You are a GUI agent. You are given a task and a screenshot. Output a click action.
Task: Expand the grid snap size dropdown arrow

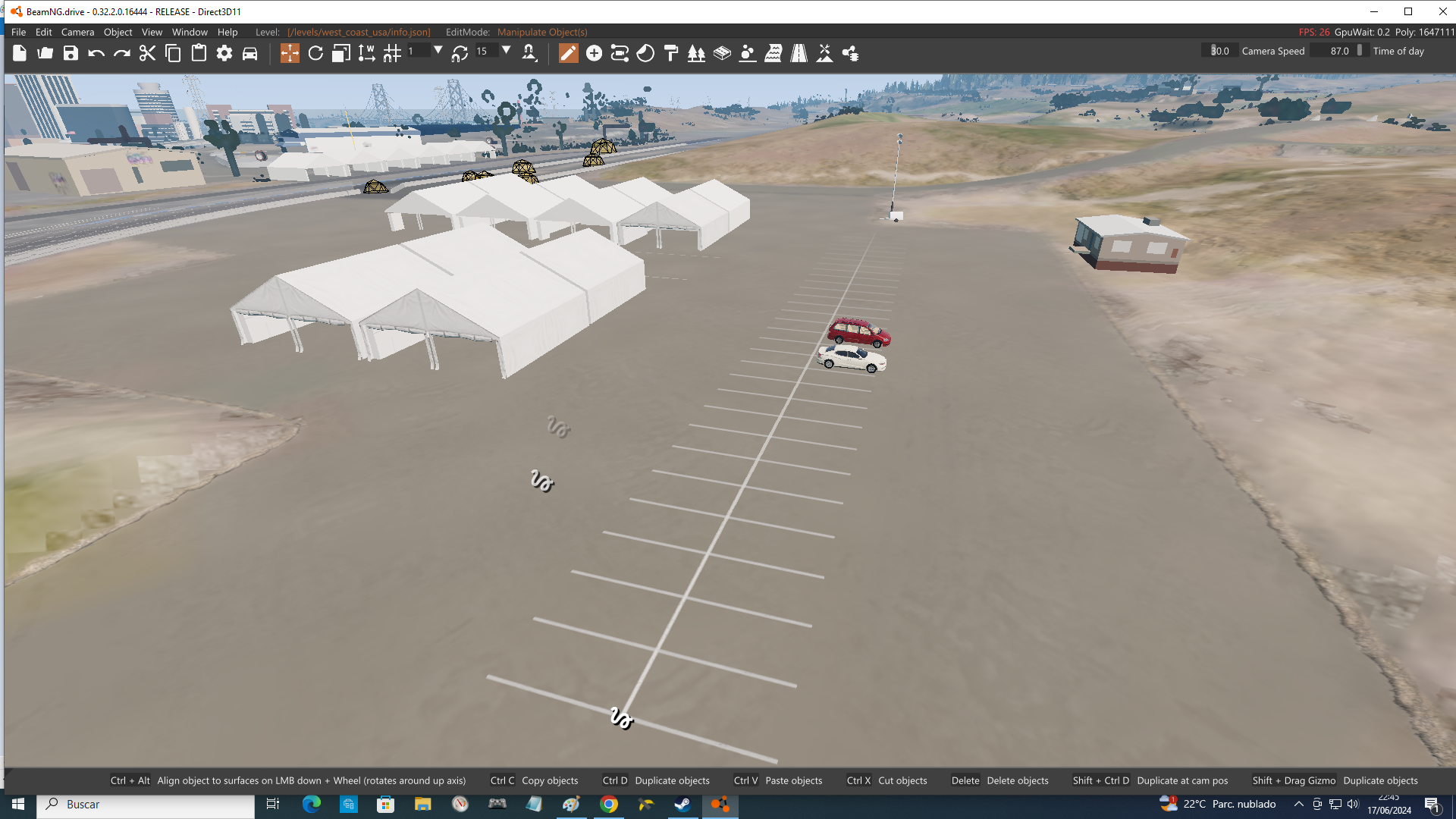pos(438,50)
